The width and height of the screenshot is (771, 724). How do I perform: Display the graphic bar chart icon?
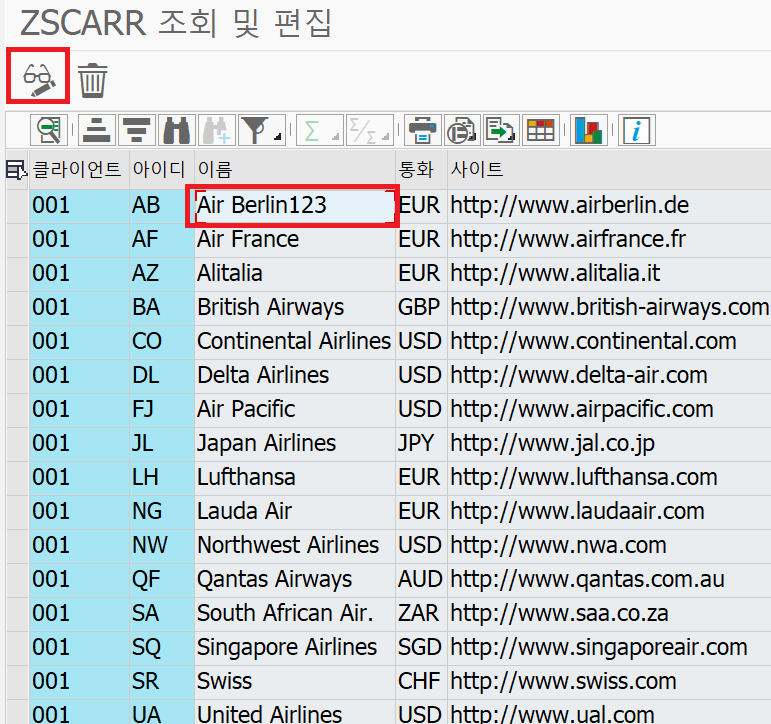(589, 130)
